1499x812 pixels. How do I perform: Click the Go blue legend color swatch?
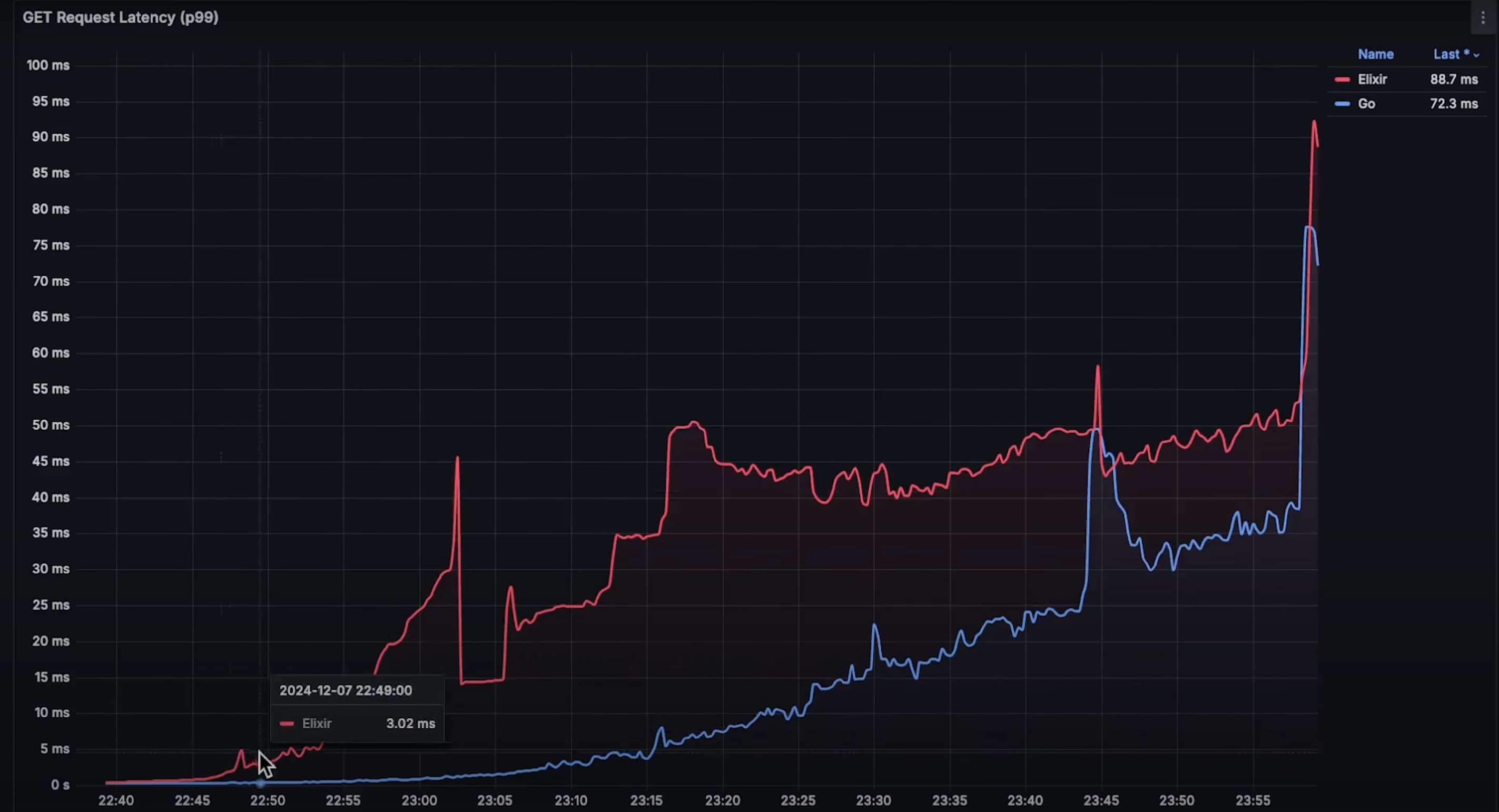(x=1342, y=104)
